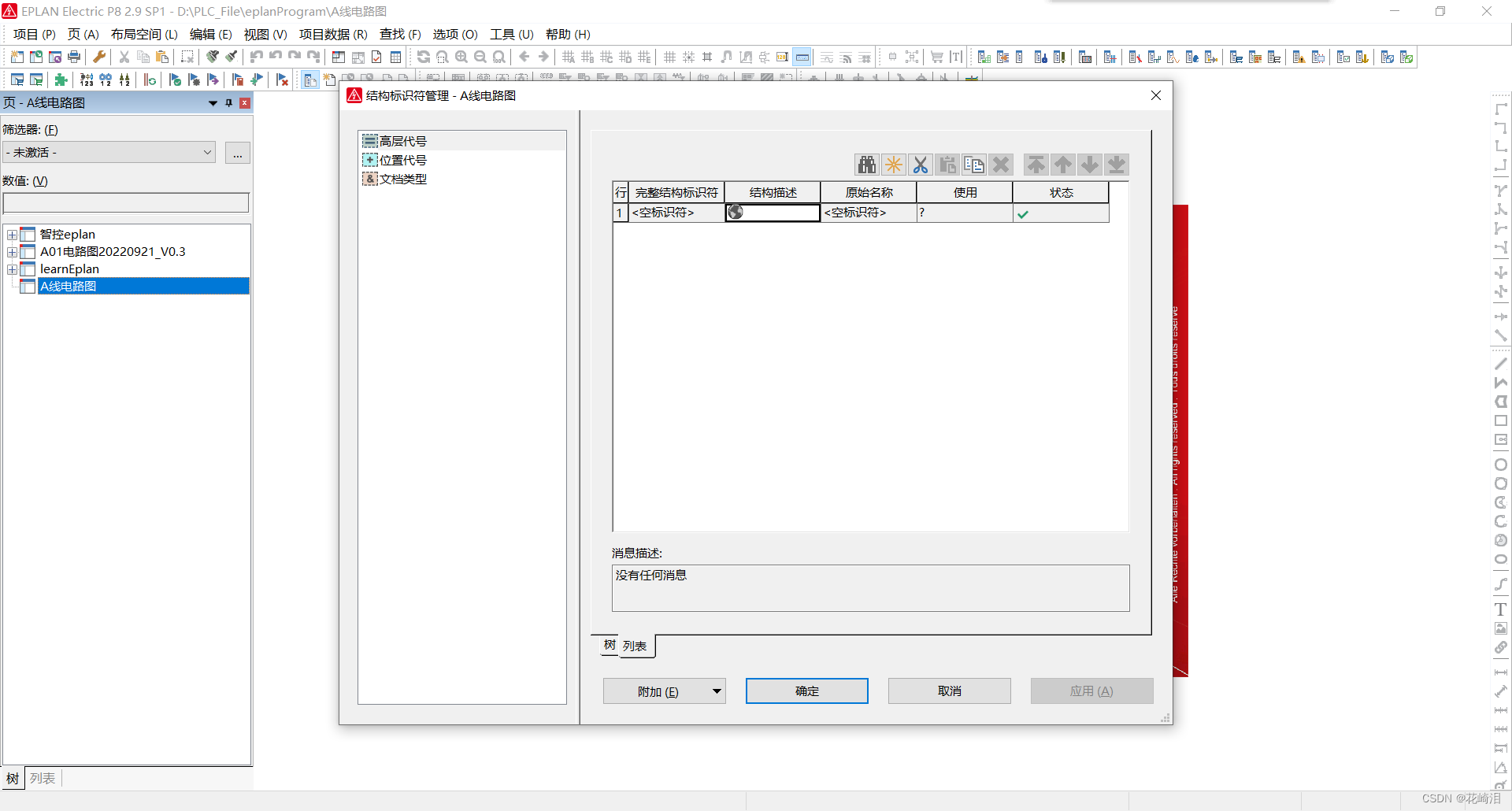The image size is (1512, 811).
Task: Click the green puzzle piece icon
Action: [x=61, y=80]
